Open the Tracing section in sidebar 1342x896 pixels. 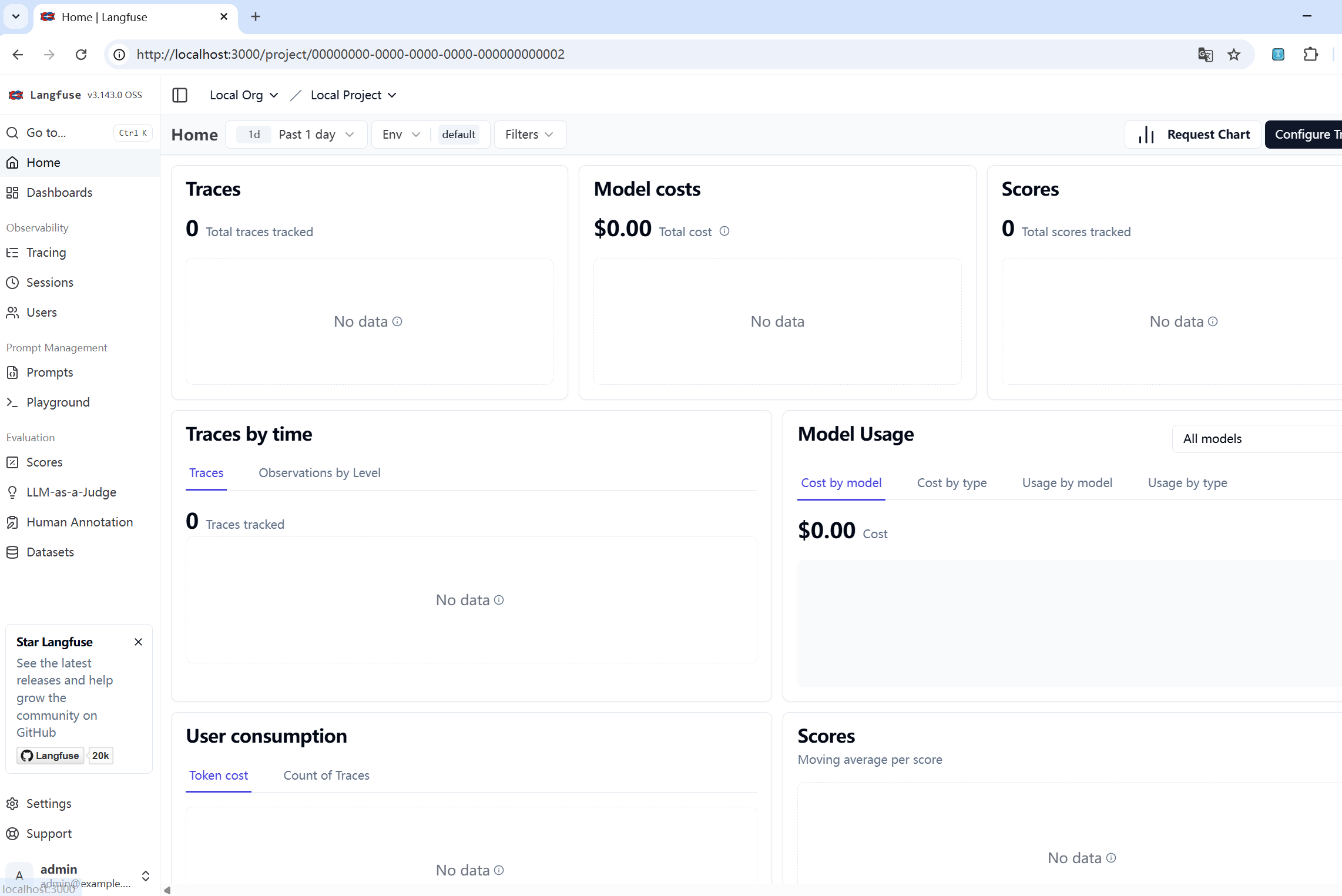click(46, 252)
